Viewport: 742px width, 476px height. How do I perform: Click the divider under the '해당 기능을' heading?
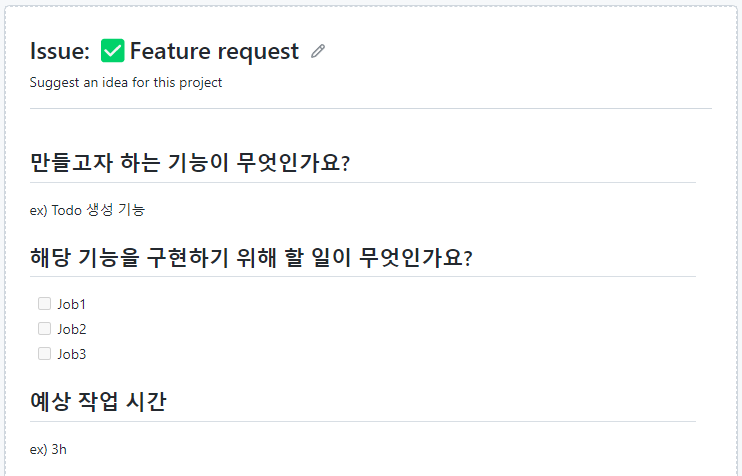[363, 276]
